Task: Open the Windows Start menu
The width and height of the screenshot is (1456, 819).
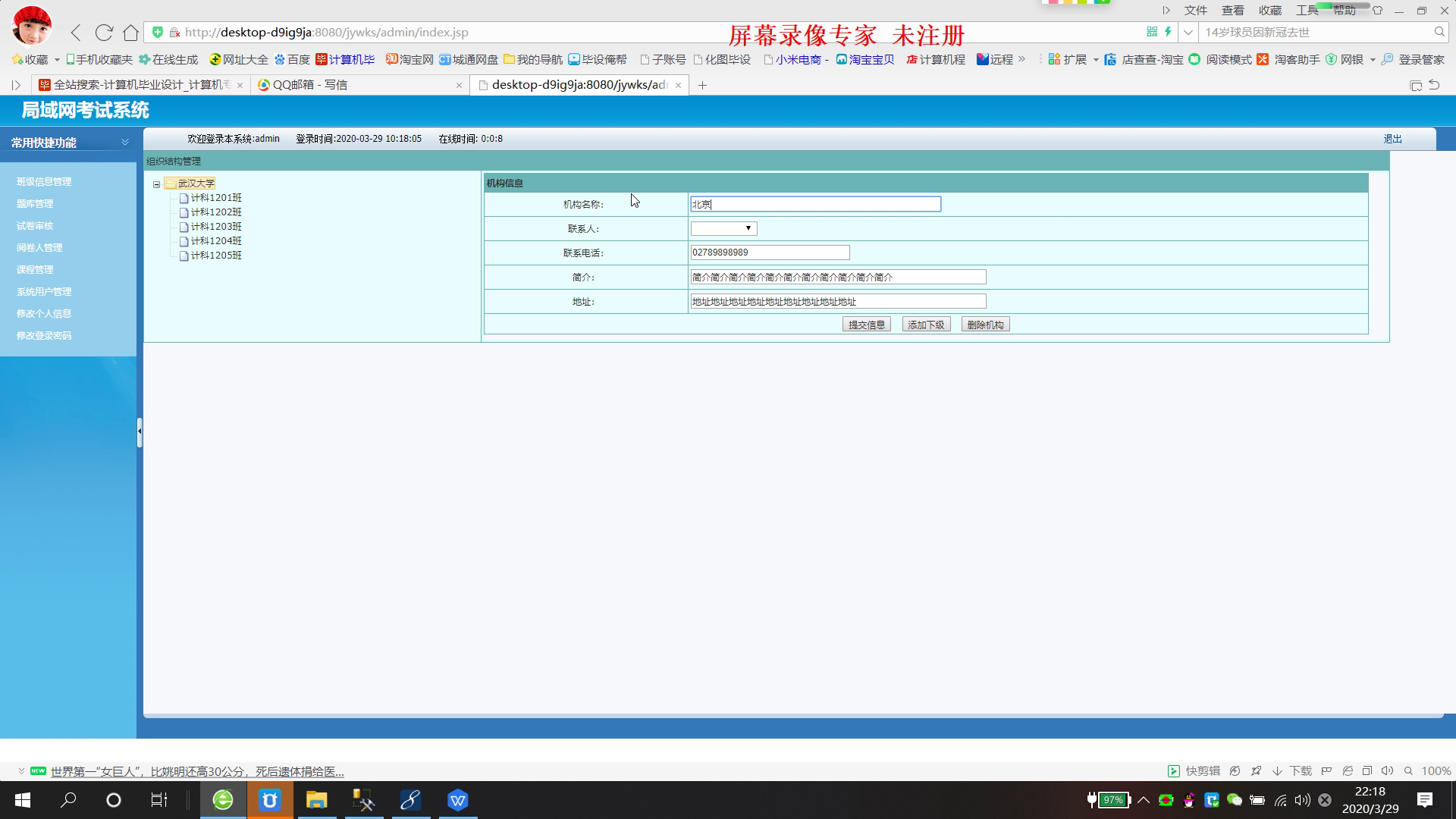Action: pos(23,800)
